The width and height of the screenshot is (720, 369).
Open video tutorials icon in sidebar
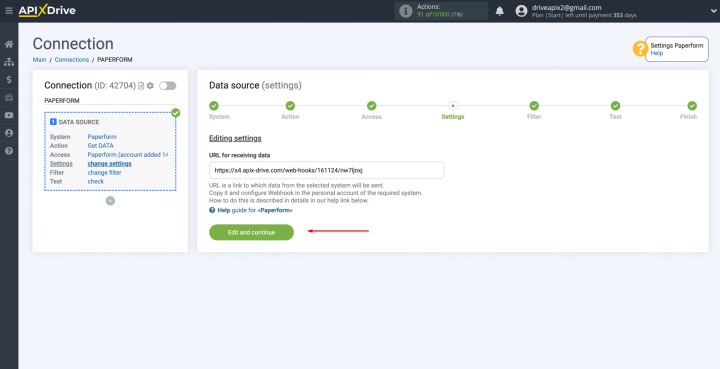tap(9, 115)
